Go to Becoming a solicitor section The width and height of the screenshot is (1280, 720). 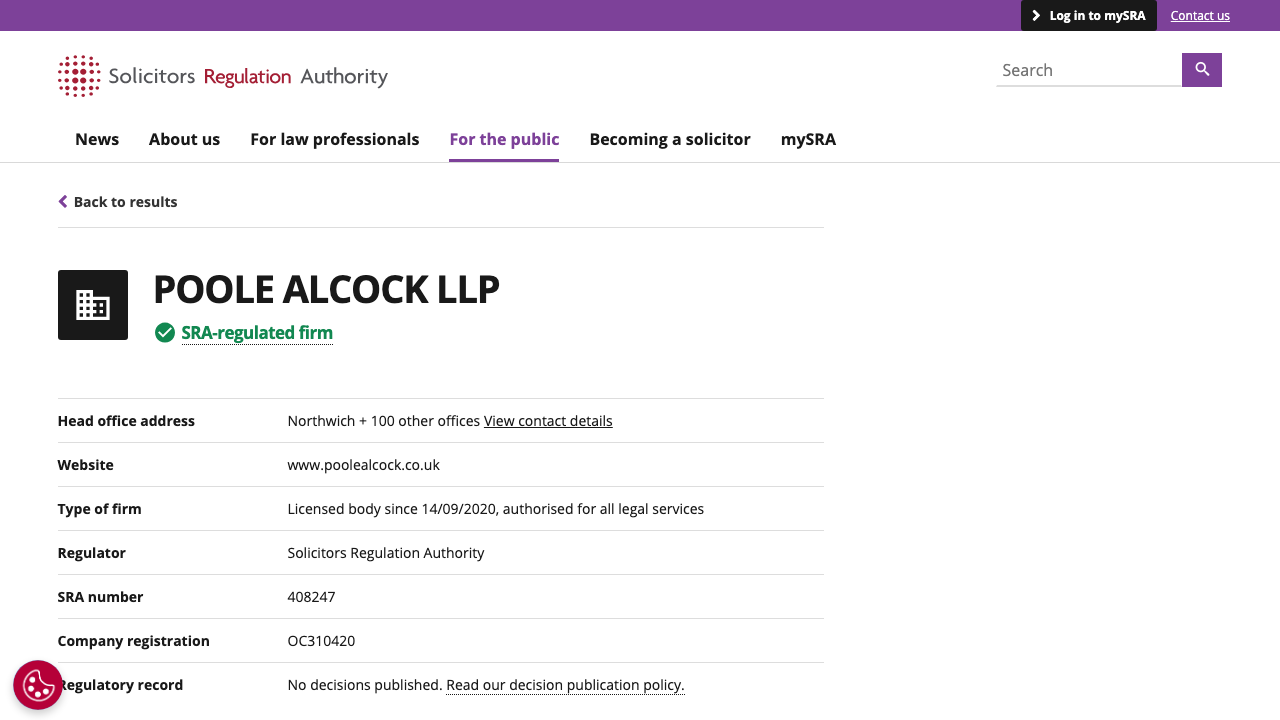click(670, 139)
